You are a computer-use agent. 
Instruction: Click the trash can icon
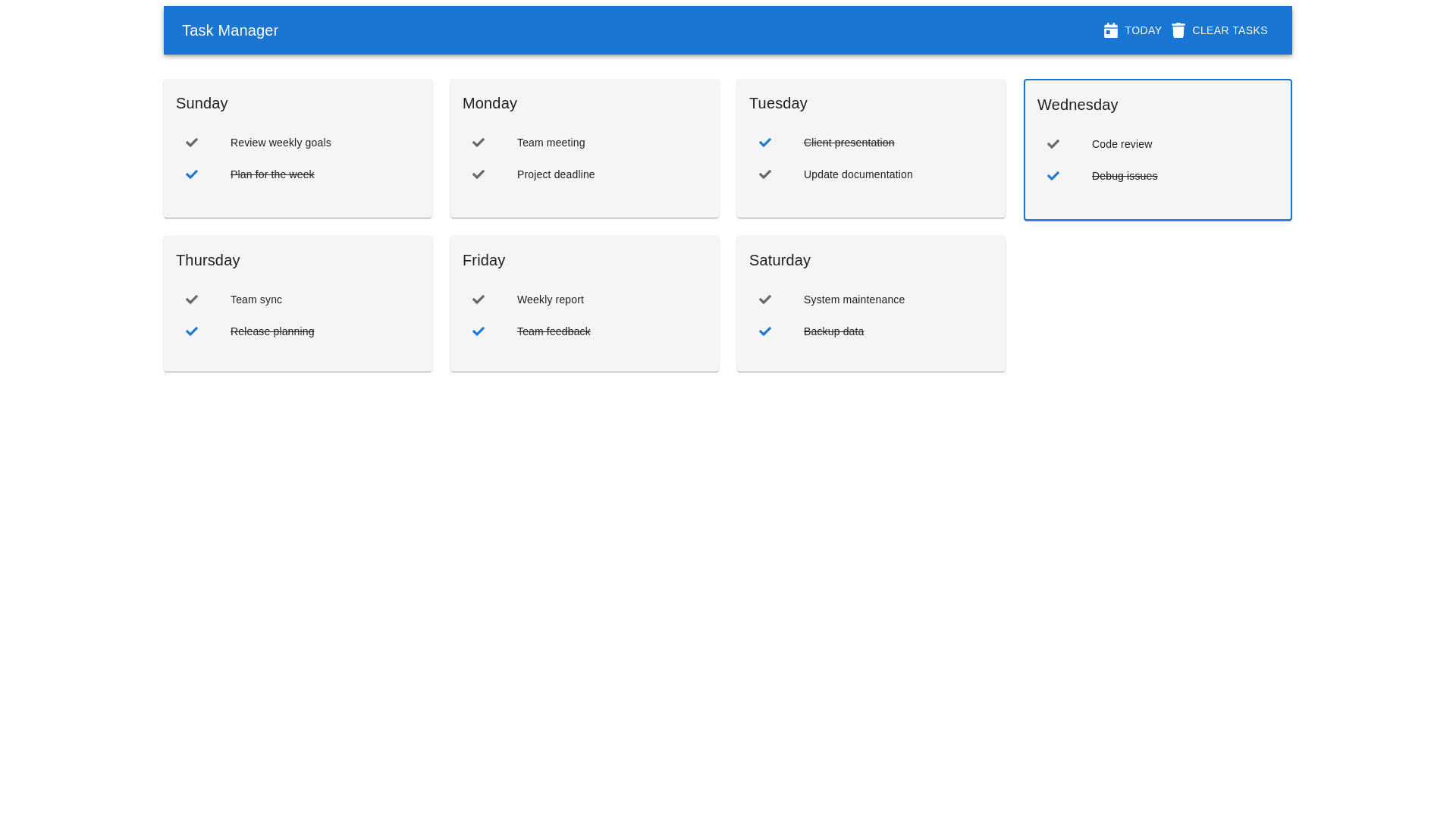[1178, 30]
